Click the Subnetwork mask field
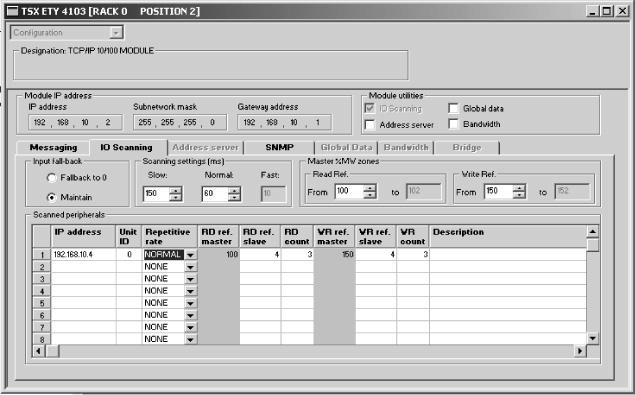Image resolution: width=635 pixels, height=395 pixels. point(180,122)
